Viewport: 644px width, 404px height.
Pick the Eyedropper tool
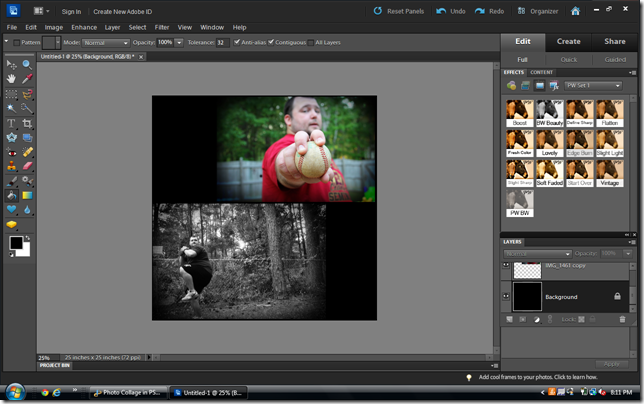tap(27, 78)
